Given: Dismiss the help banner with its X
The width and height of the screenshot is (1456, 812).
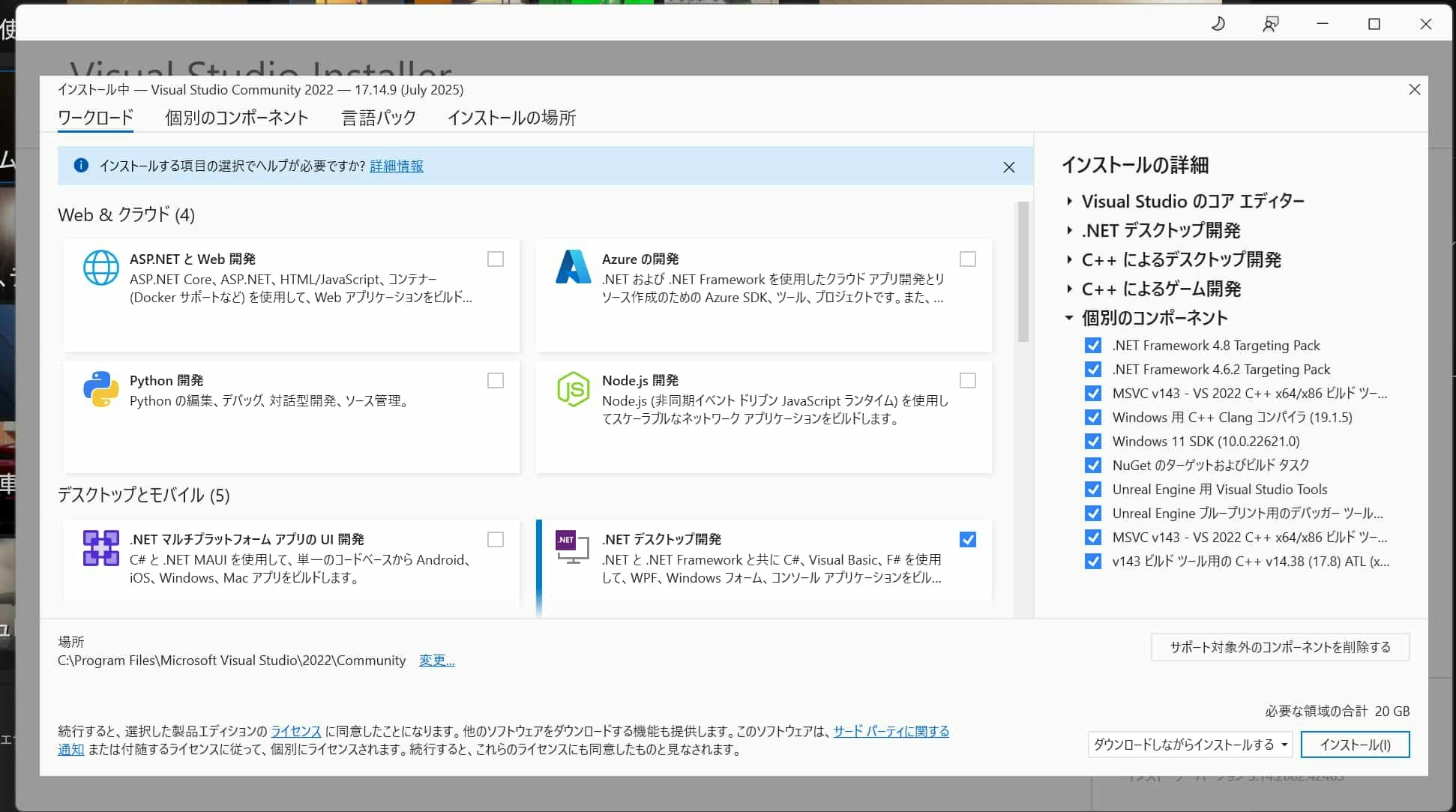Looking at the screenshot, I should point(1009,167).
